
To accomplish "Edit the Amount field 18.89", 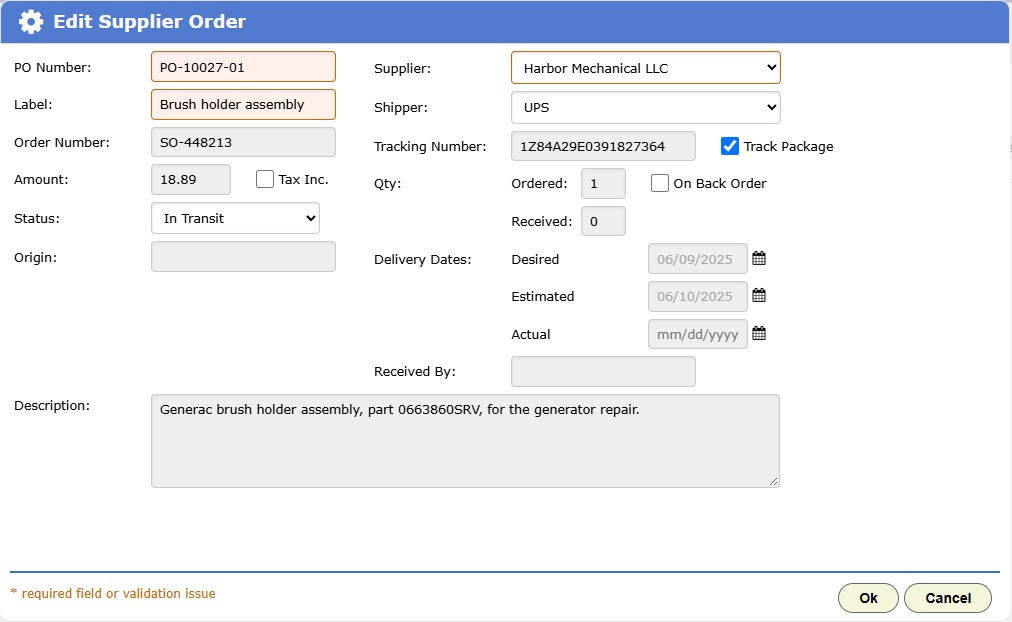I will tap(191, 179).
